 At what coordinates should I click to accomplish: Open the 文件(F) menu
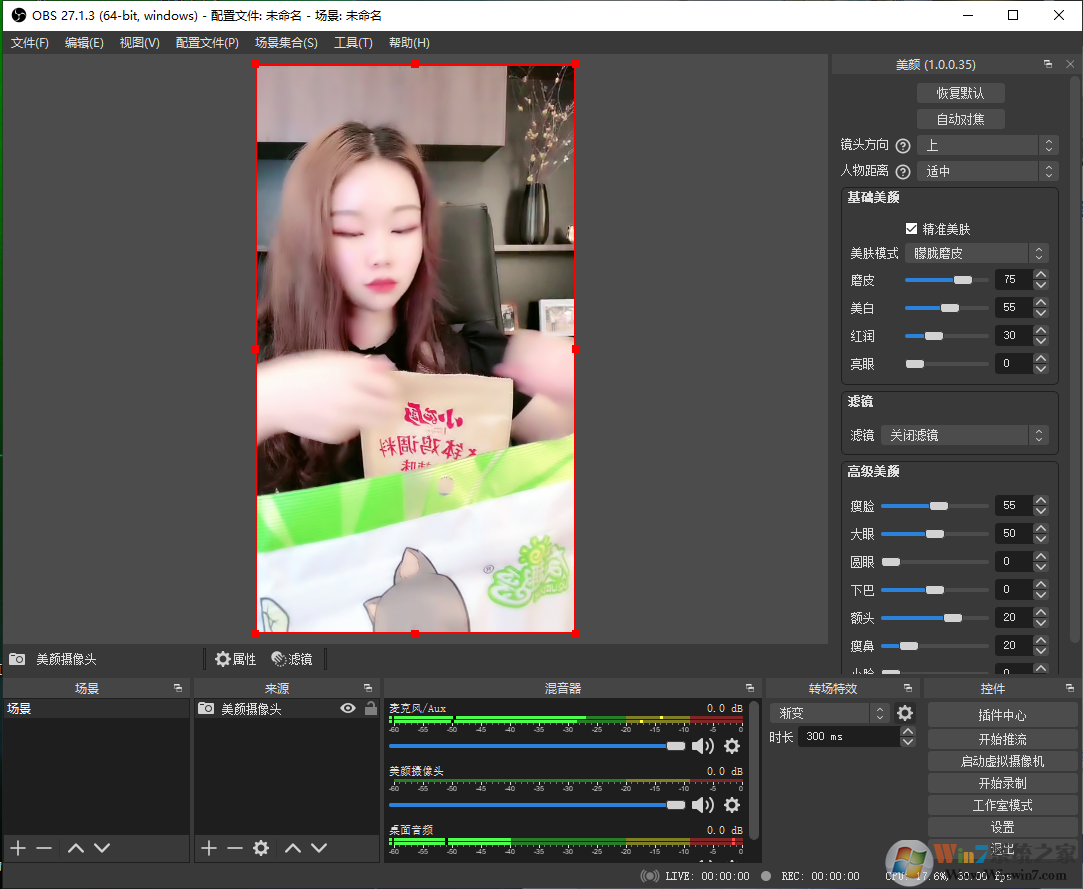tap(30, 43)
